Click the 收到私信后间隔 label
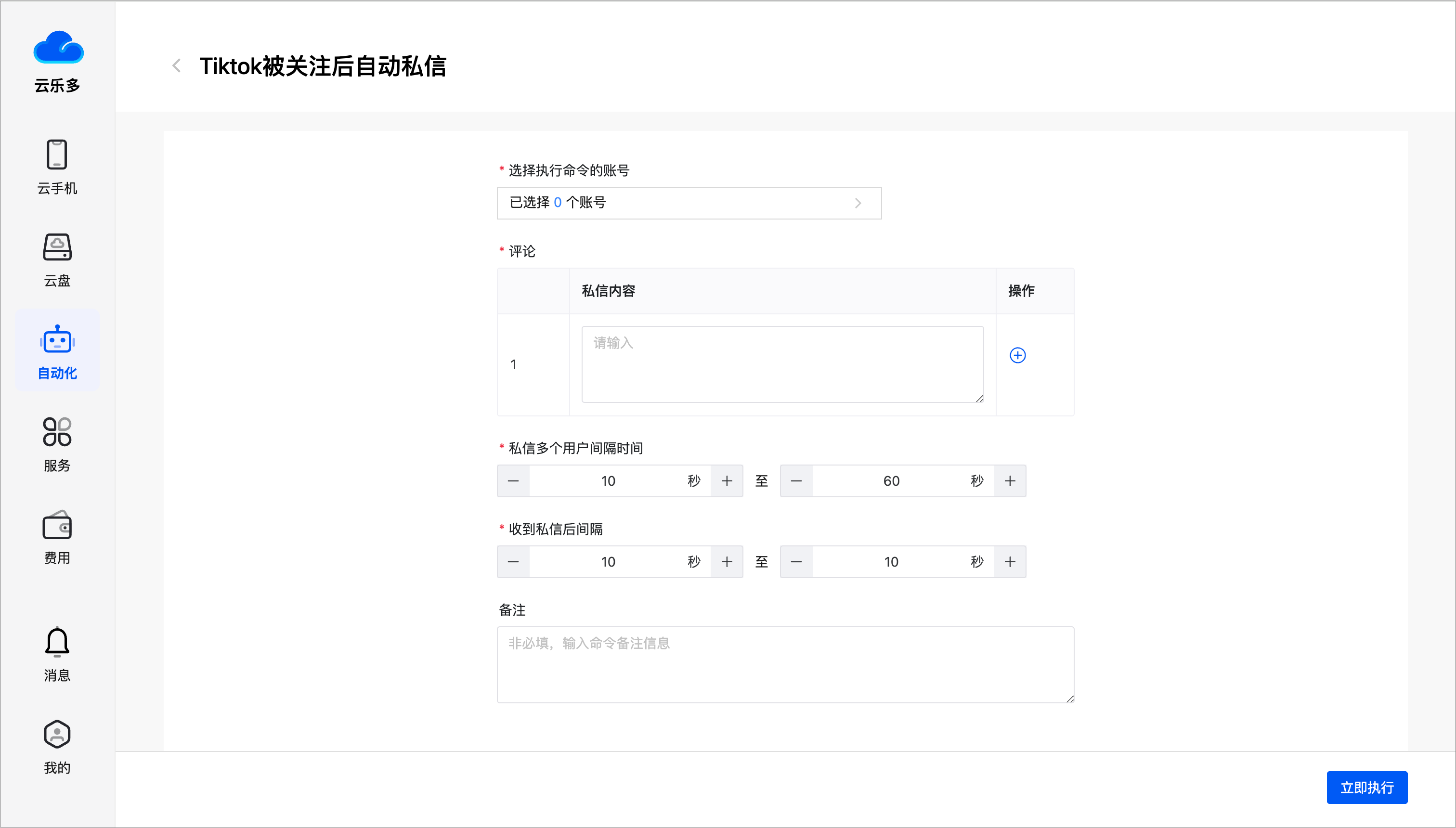Viewport: 1456px width, 828px height. click(x=556, y=529)
